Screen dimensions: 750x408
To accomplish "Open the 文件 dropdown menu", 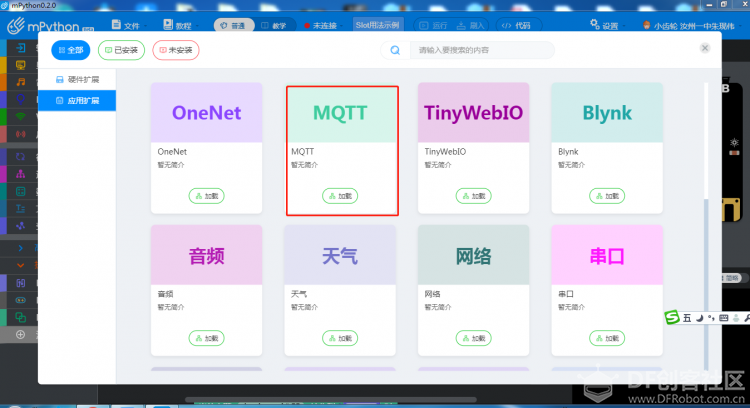I will (x=129, y=25).
